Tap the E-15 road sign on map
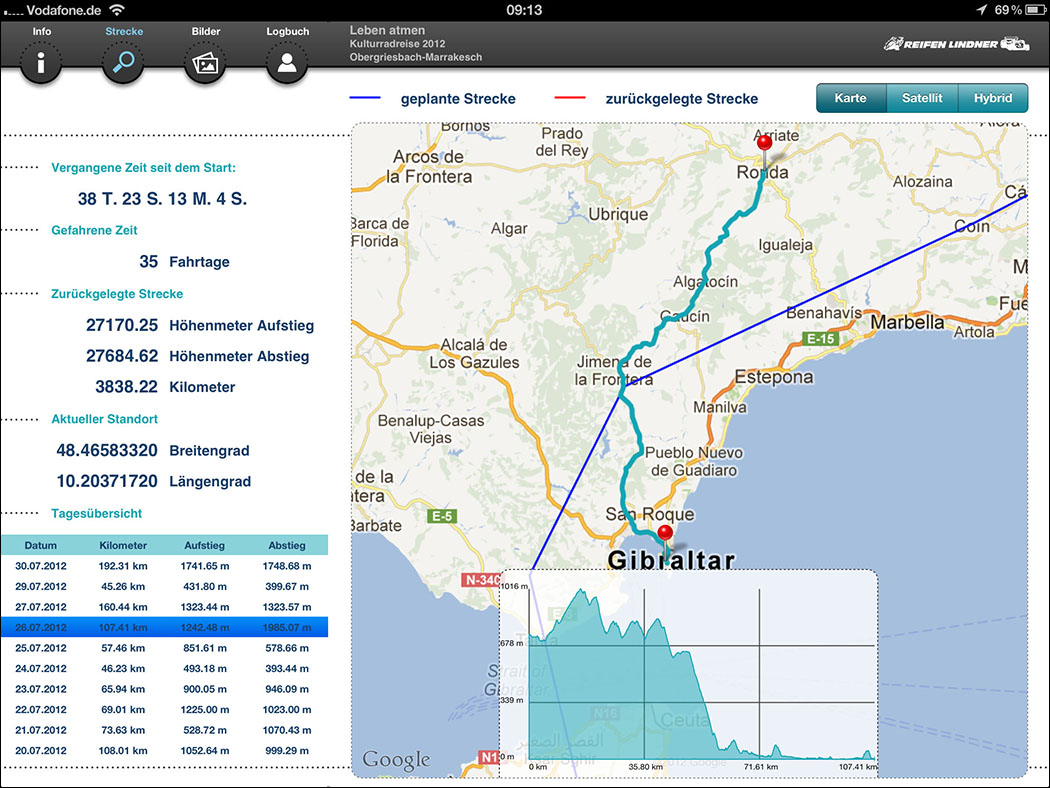 821,339
